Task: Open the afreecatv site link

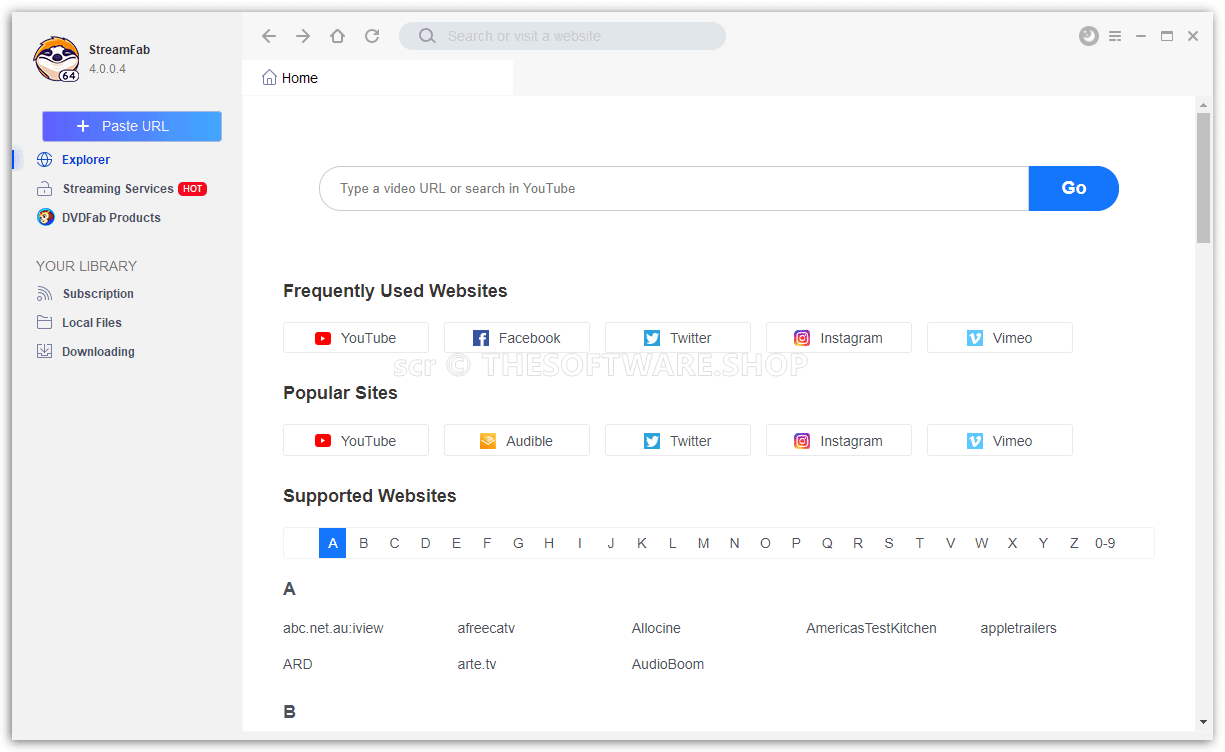Action: pos(486,628)
